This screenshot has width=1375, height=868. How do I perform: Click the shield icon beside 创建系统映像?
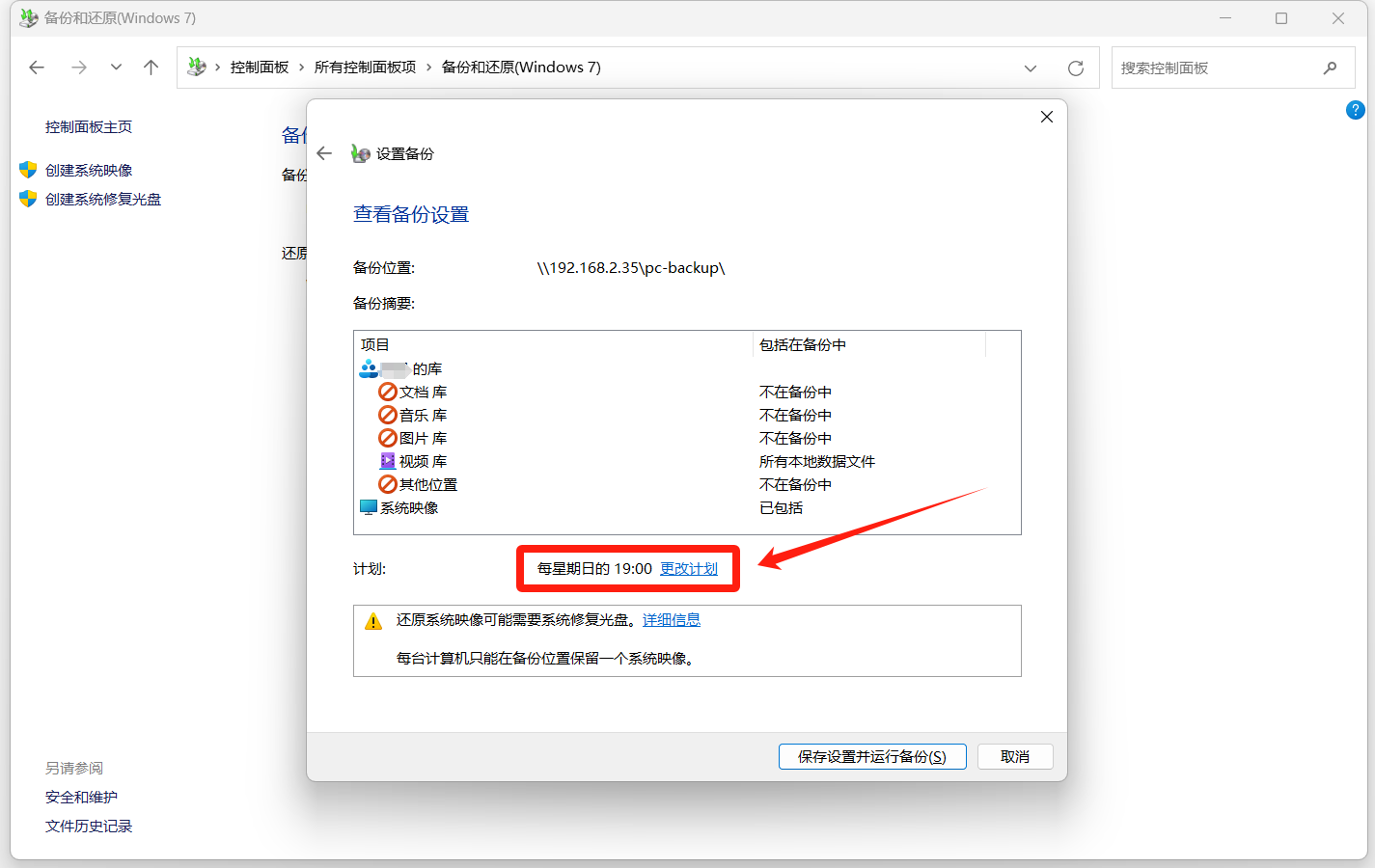coord(28,170)
